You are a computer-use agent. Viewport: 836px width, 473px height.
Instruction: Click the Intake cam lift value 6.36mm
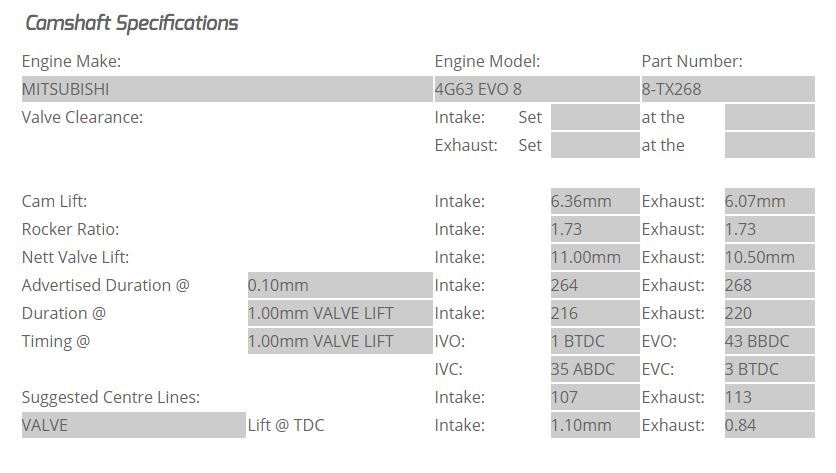coord(595,201)
